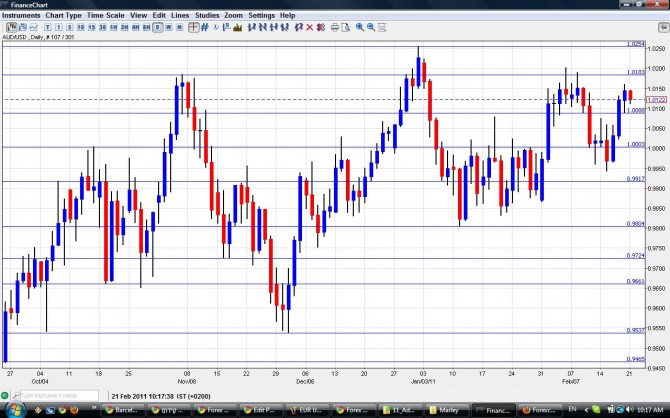The width and height of the screenshot is (670, 418).
Task: Click the 0.9804 horizontal line label
Action: pos(636,224)
